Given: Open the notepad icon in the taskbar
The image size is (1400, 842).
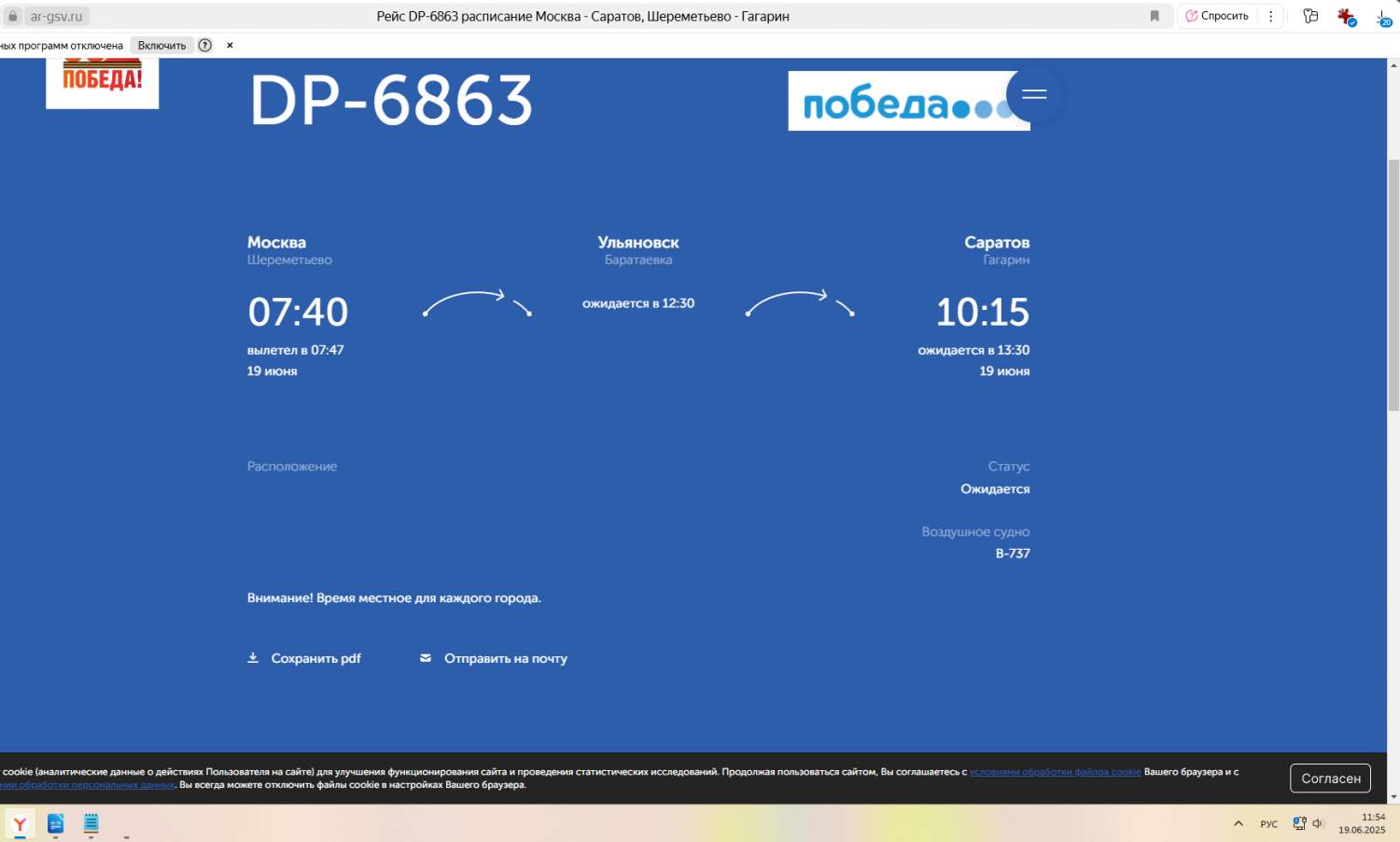Looking at the screenshot, I should point(91,823).
